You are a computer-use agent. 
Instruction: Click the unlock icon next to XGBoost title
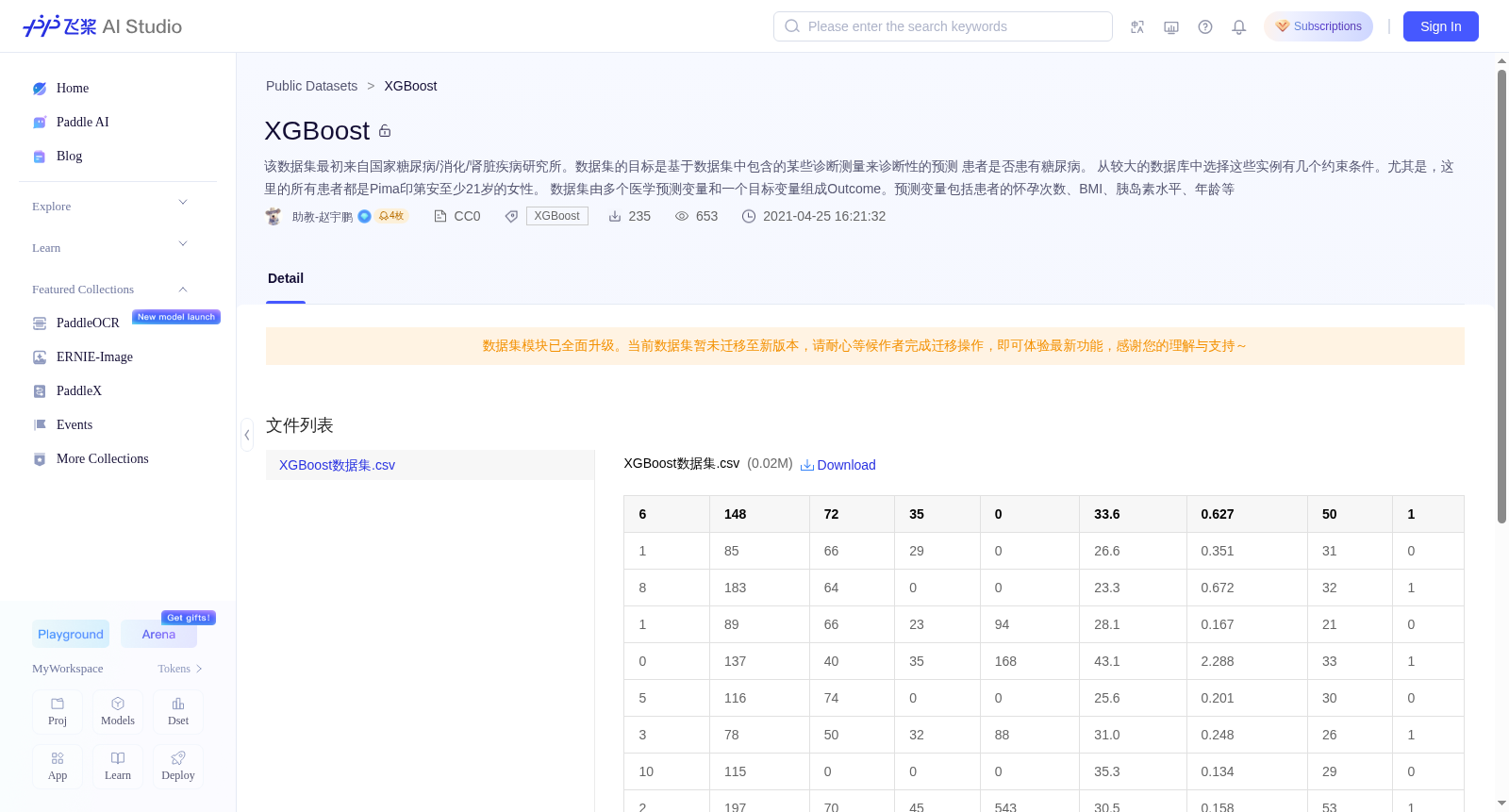tap(385, 131)
